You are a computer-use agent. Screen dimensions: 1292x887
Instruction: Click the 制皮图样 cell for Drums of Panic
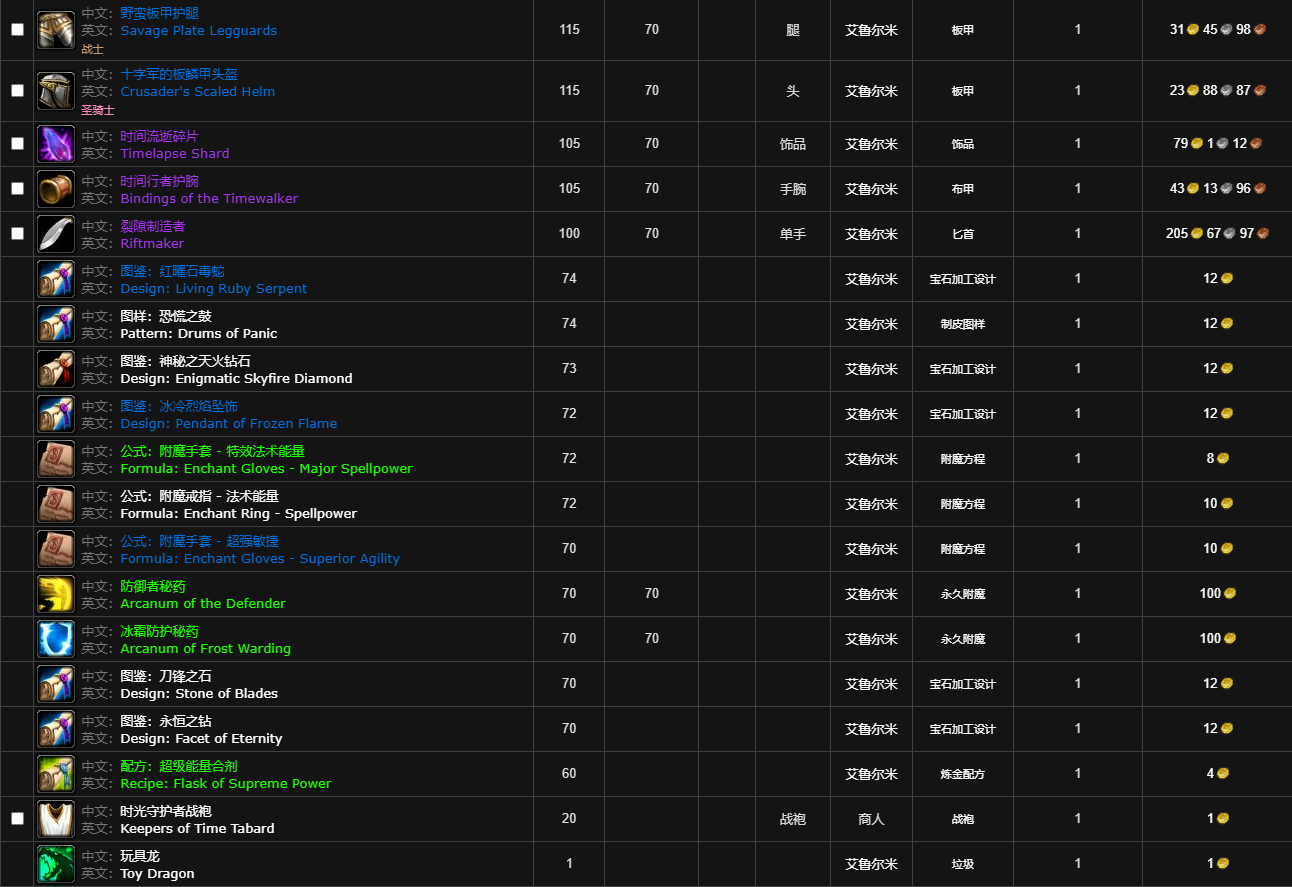tap(963, 324)
